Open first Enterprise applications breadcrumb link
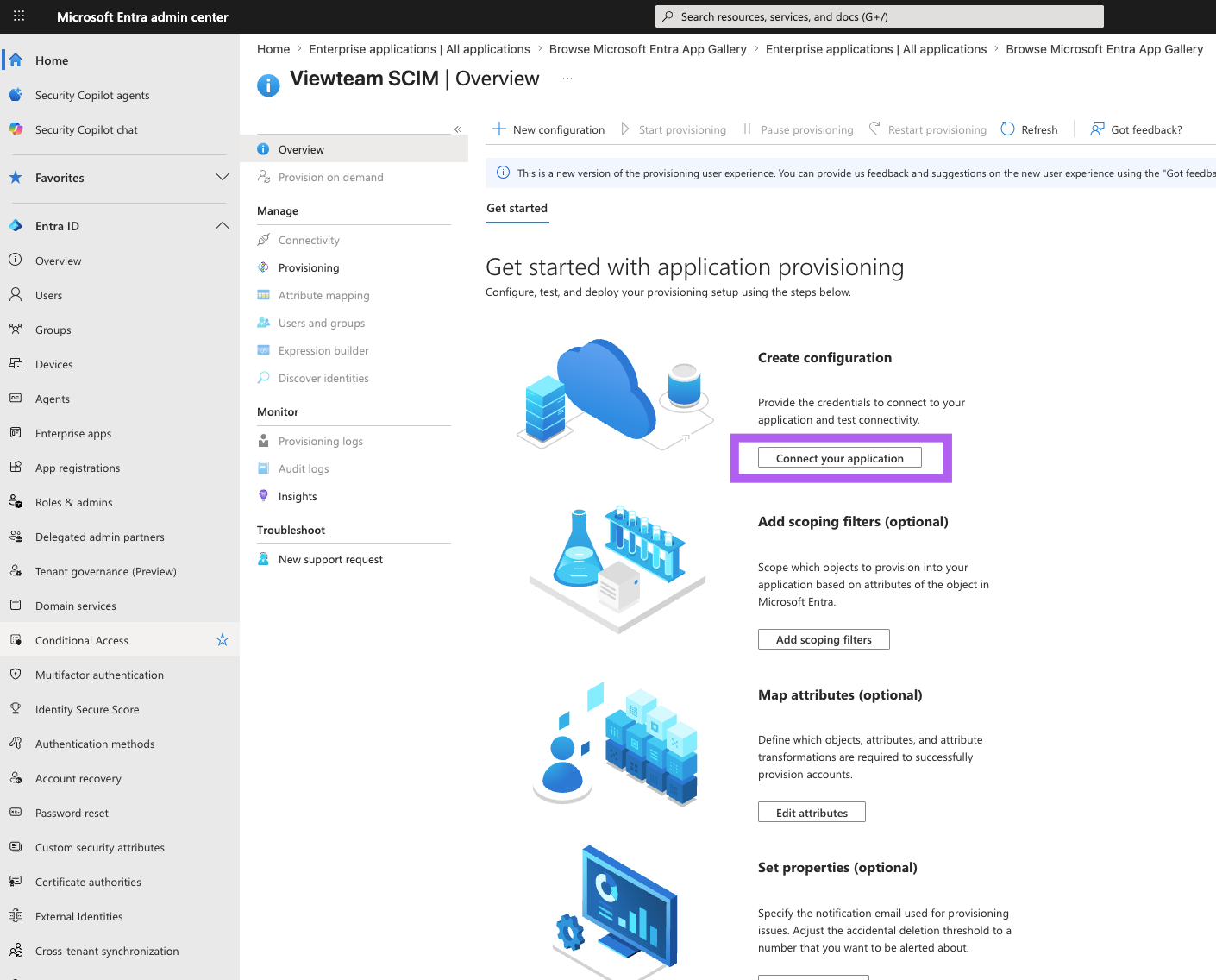1216x980 pixels. point(419,49)
